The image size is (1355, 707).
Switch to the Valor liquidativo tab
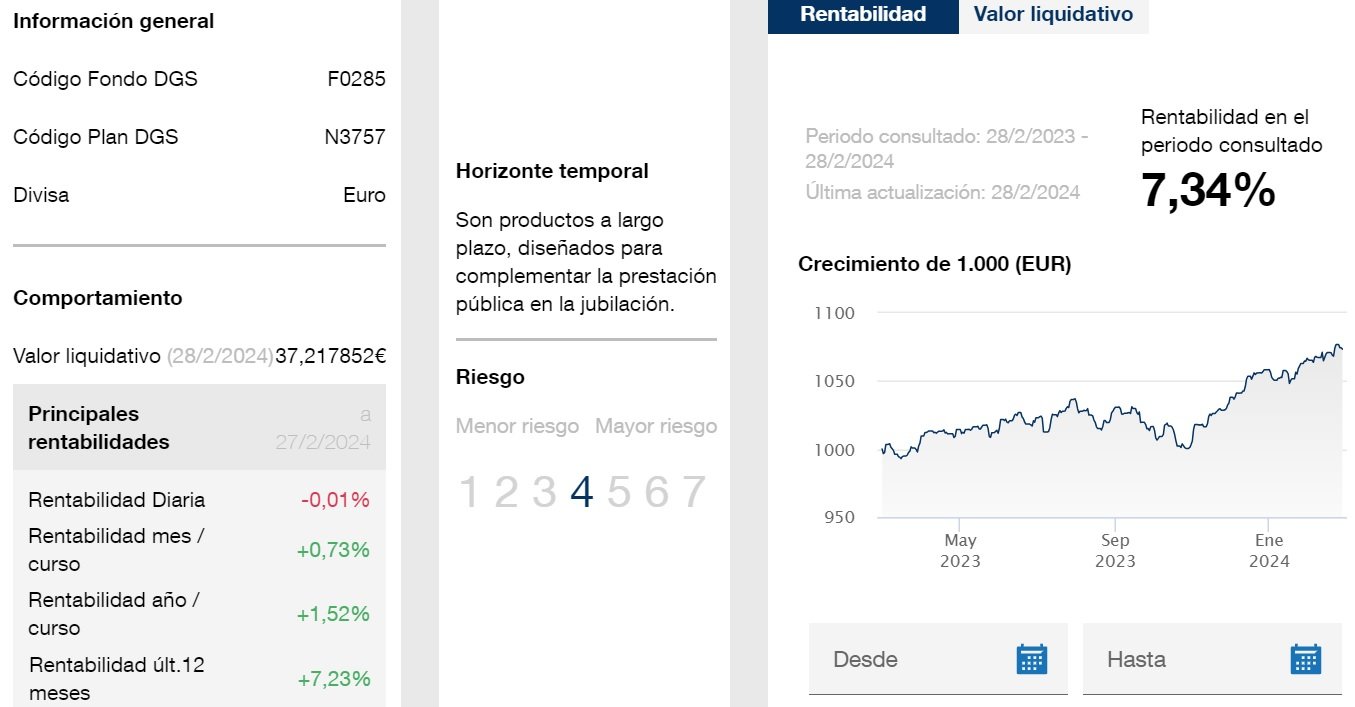click(1053, 15)
